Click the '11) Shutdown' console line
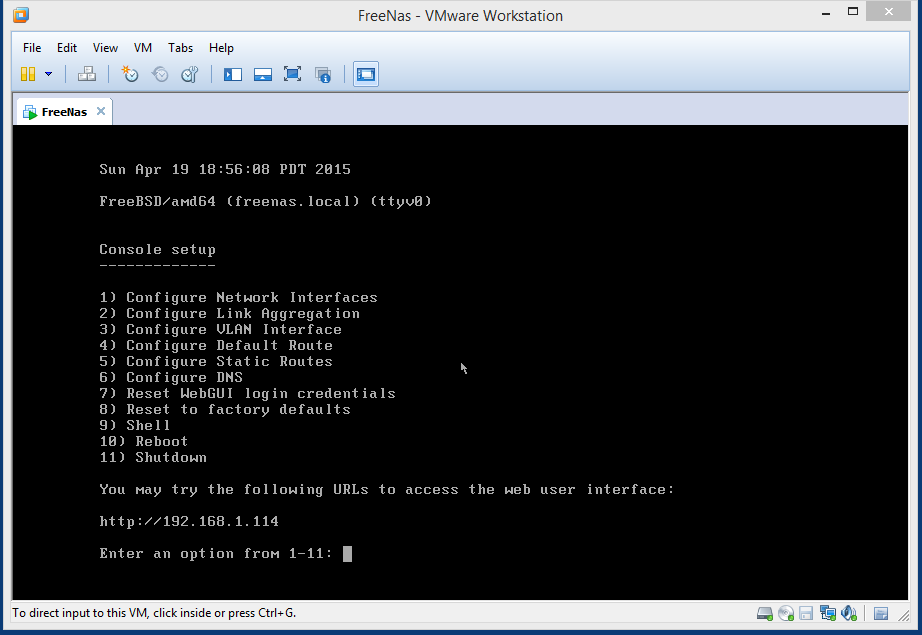The width and height of the screenshot is (922, 635). coord(153,457)
